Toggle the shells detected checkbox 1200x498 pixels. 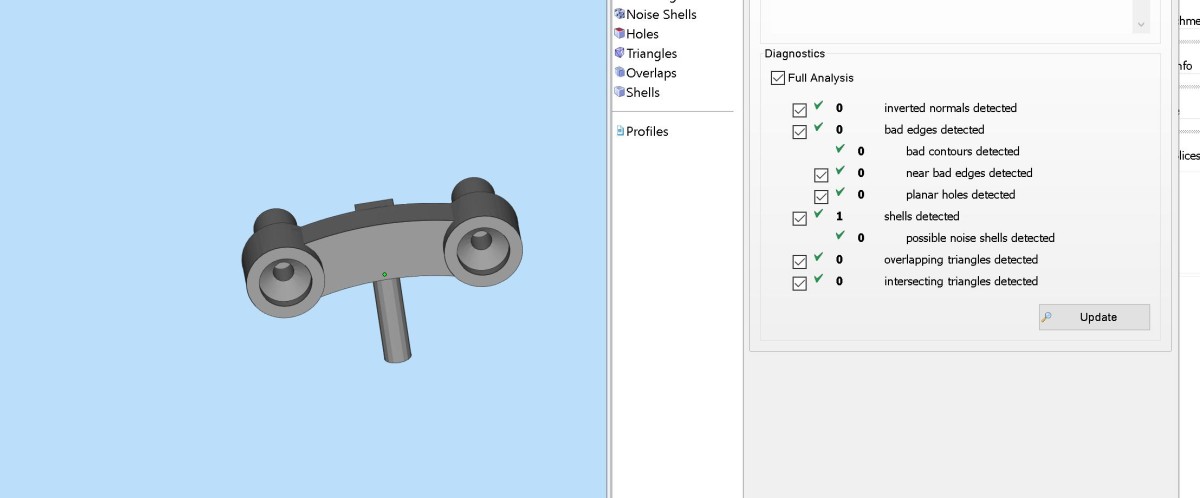(x=799, y=218)
